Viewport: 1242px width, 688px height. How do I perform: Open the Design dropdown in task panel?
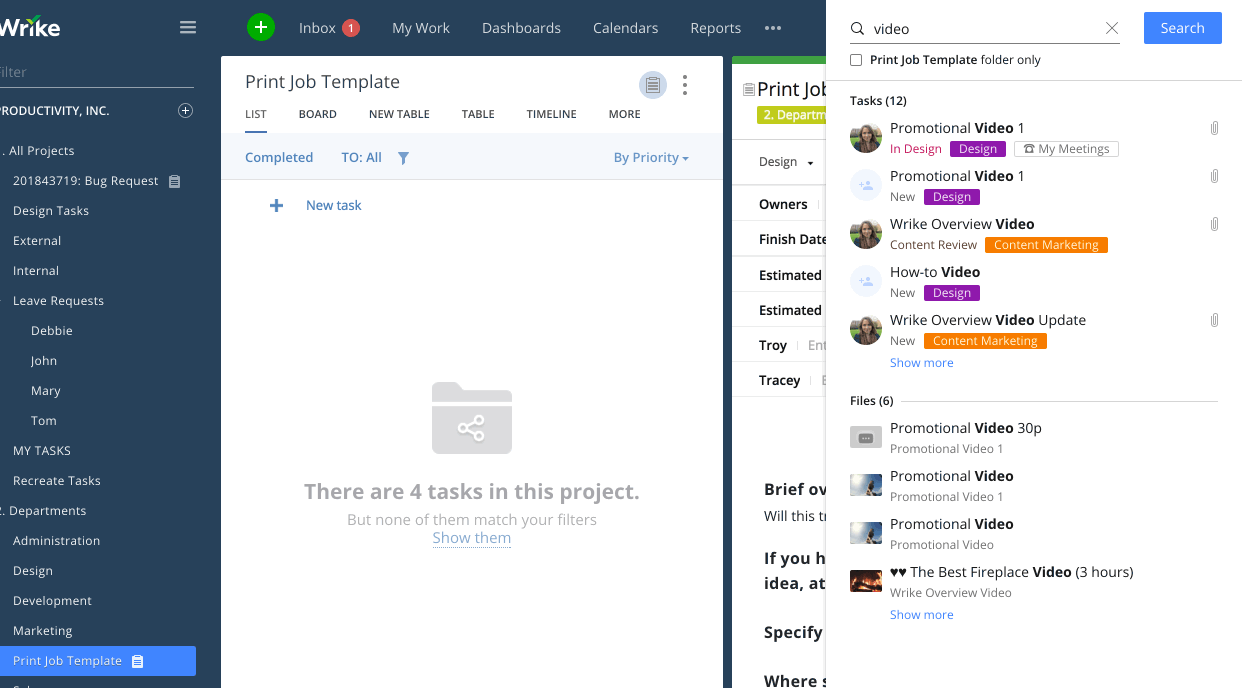[786, 162]
